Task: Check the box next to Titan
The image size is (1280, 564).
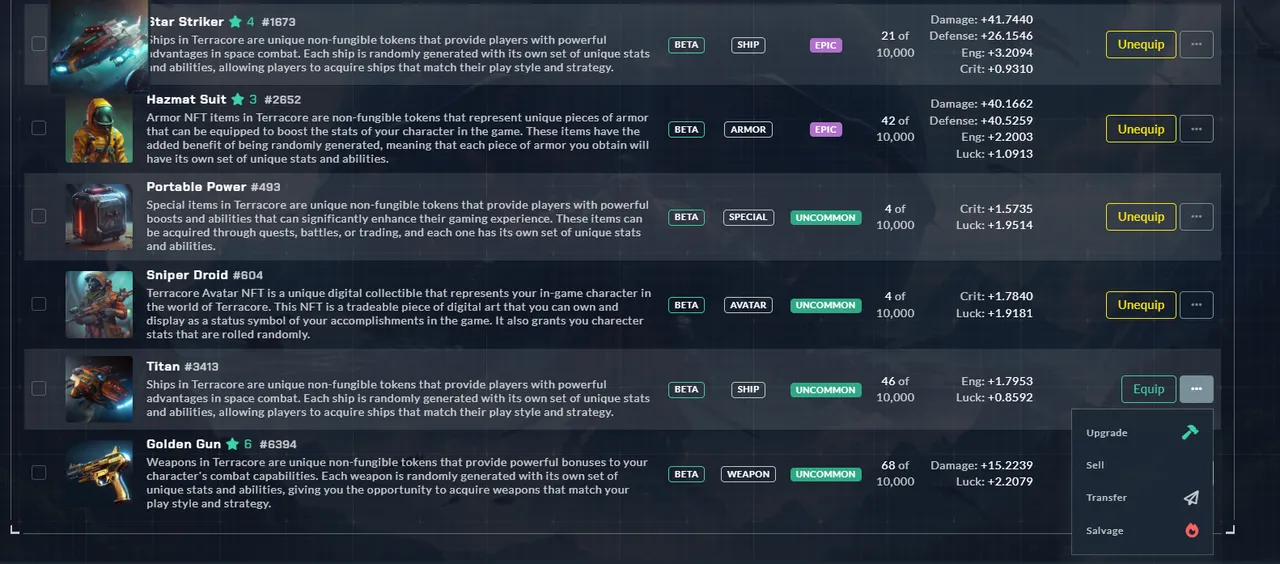Action: (38, 388)
